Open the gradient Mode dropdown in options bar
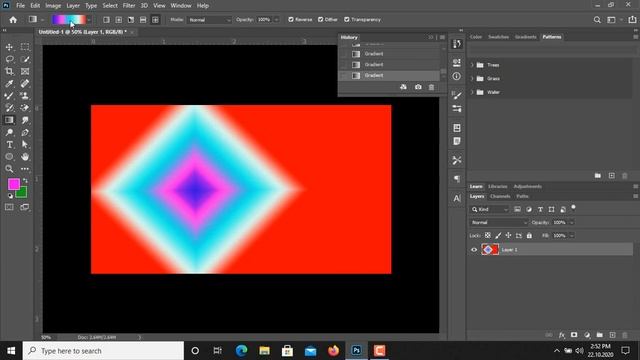 [209, 20]
